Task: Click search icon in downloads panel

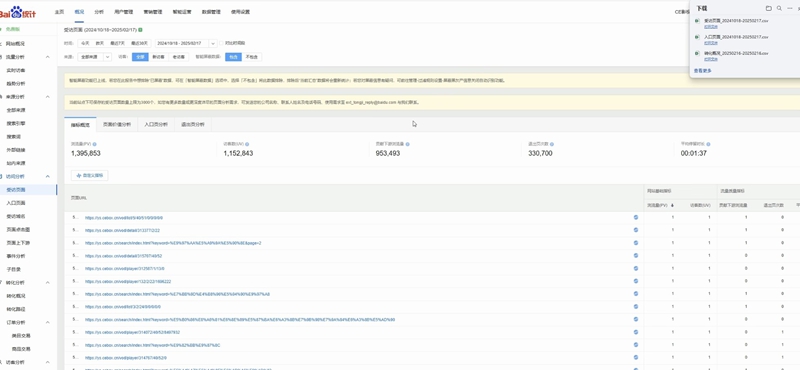Action: pyautogui.click(x=779, y=8)
